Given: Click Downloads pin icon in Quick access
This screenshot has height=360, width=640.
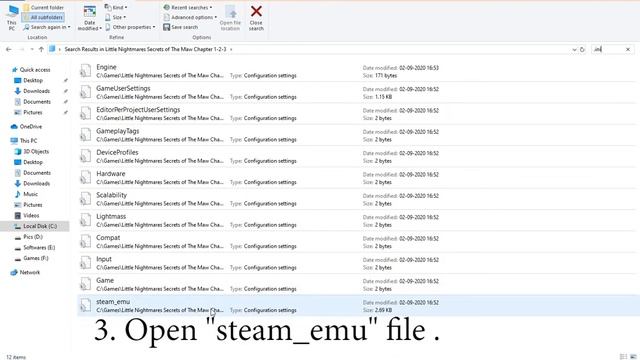Looking at the screenshot, I should 66,91.
